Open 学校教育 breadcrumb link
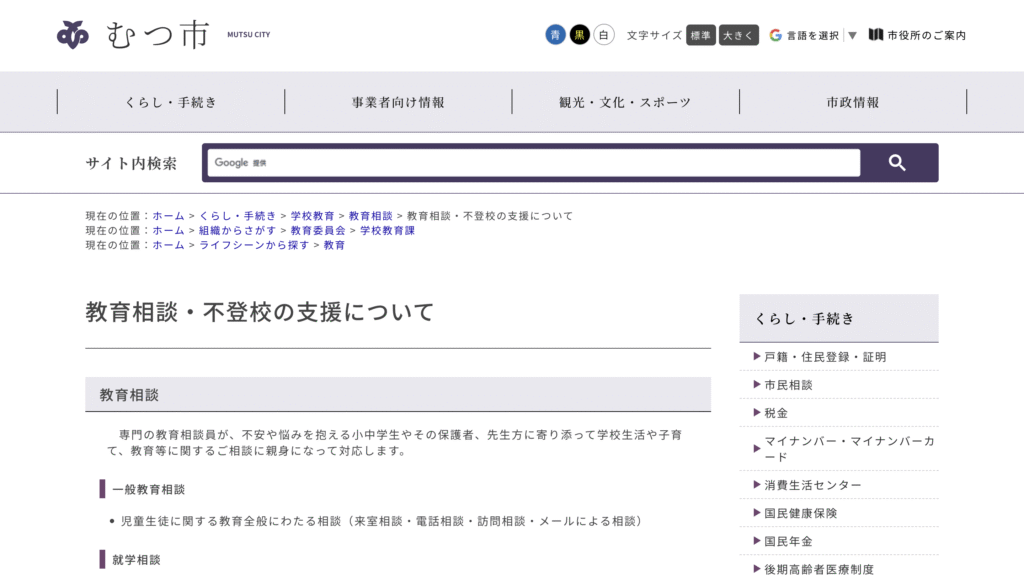 pyautogui.click(x=312, y=216)
